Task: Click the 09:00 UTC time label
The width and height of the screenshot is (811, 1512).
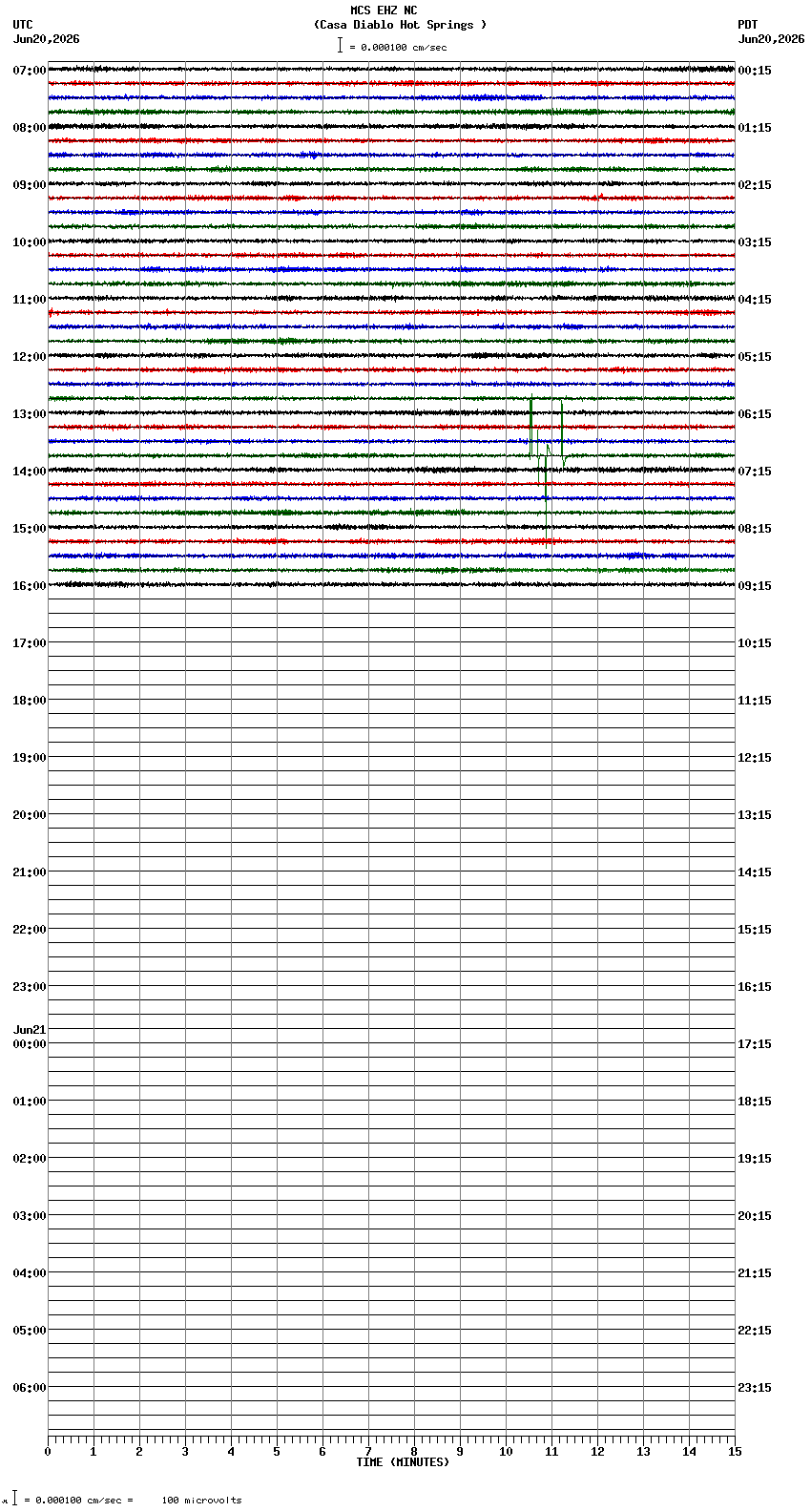Action: pos(30,185)
